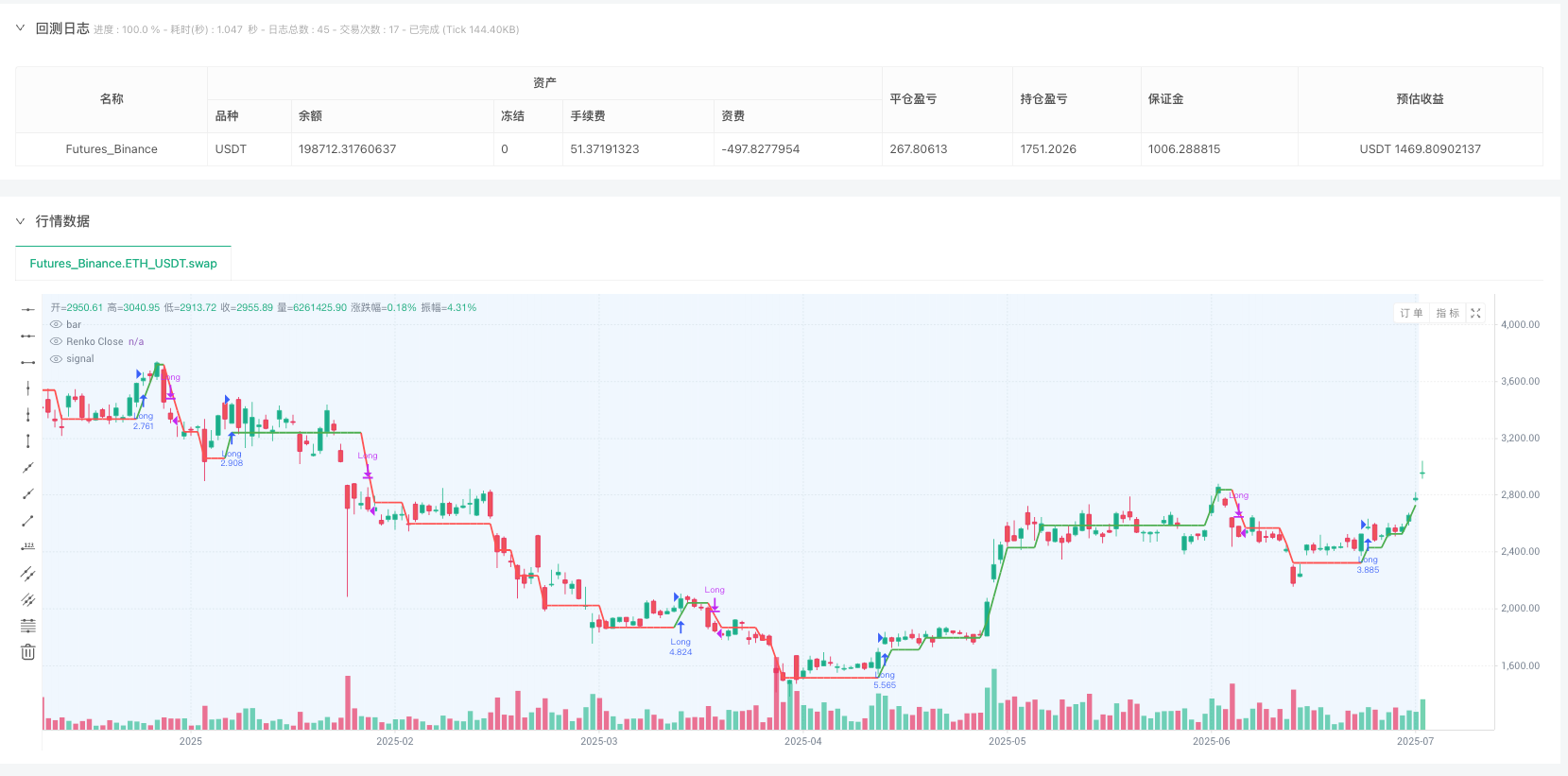Click the Futures_Binance row name cell
Image resolution: width=1568 pixels, height=776 pixels.
(x=112, y=149)
